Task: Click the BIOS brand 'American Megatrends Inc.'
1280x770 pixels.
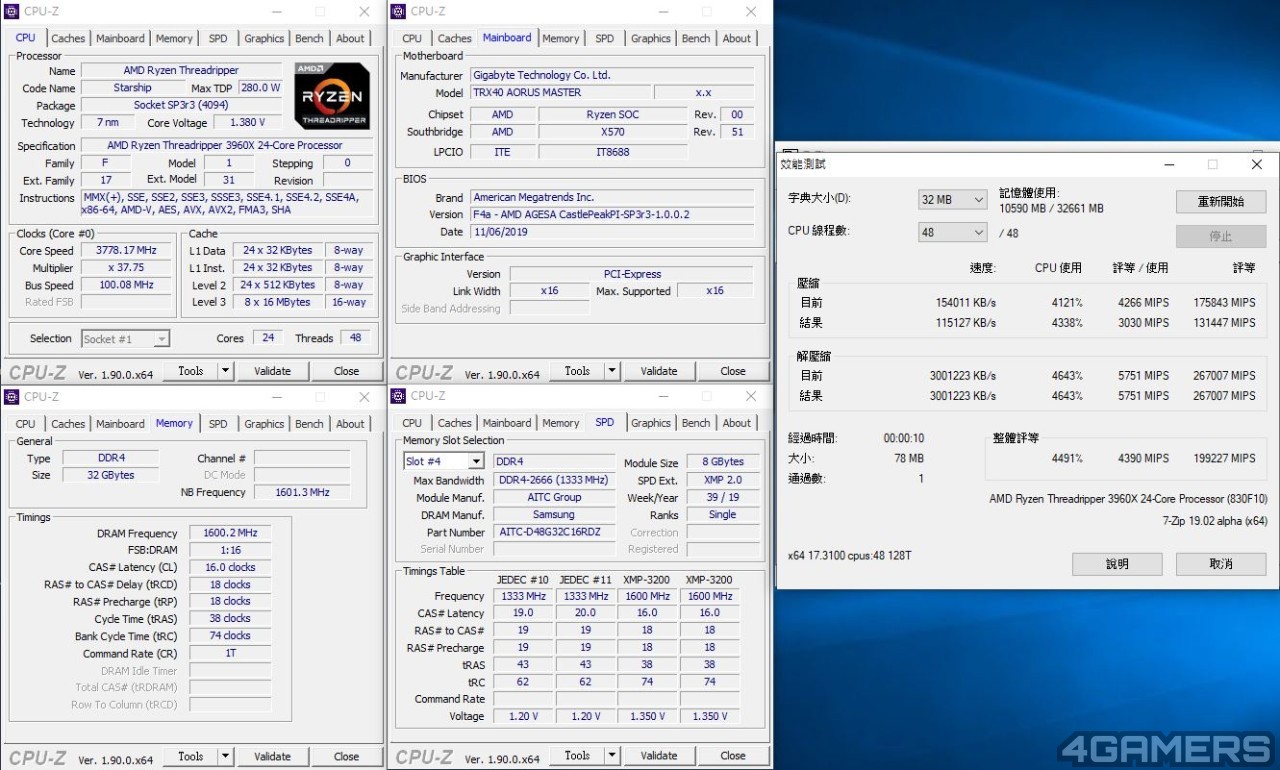Action: tap(612, 198)
